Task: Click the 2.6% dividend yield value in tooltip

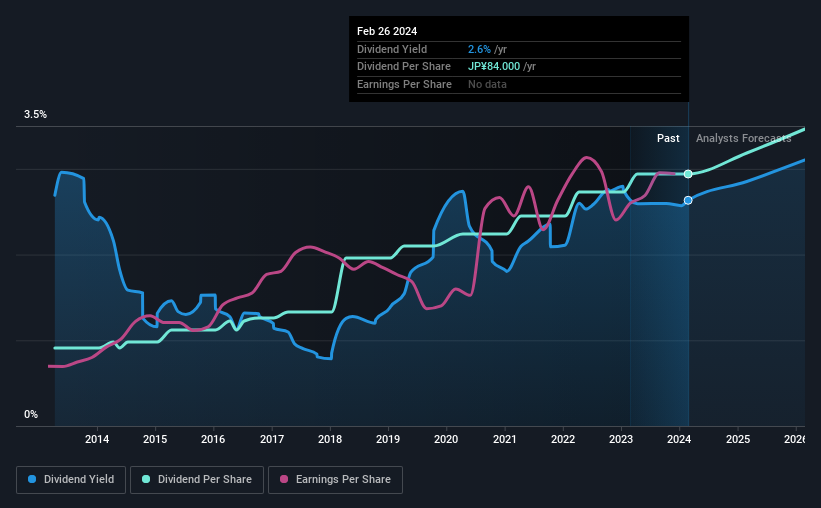Action: (x=479, y=49)
